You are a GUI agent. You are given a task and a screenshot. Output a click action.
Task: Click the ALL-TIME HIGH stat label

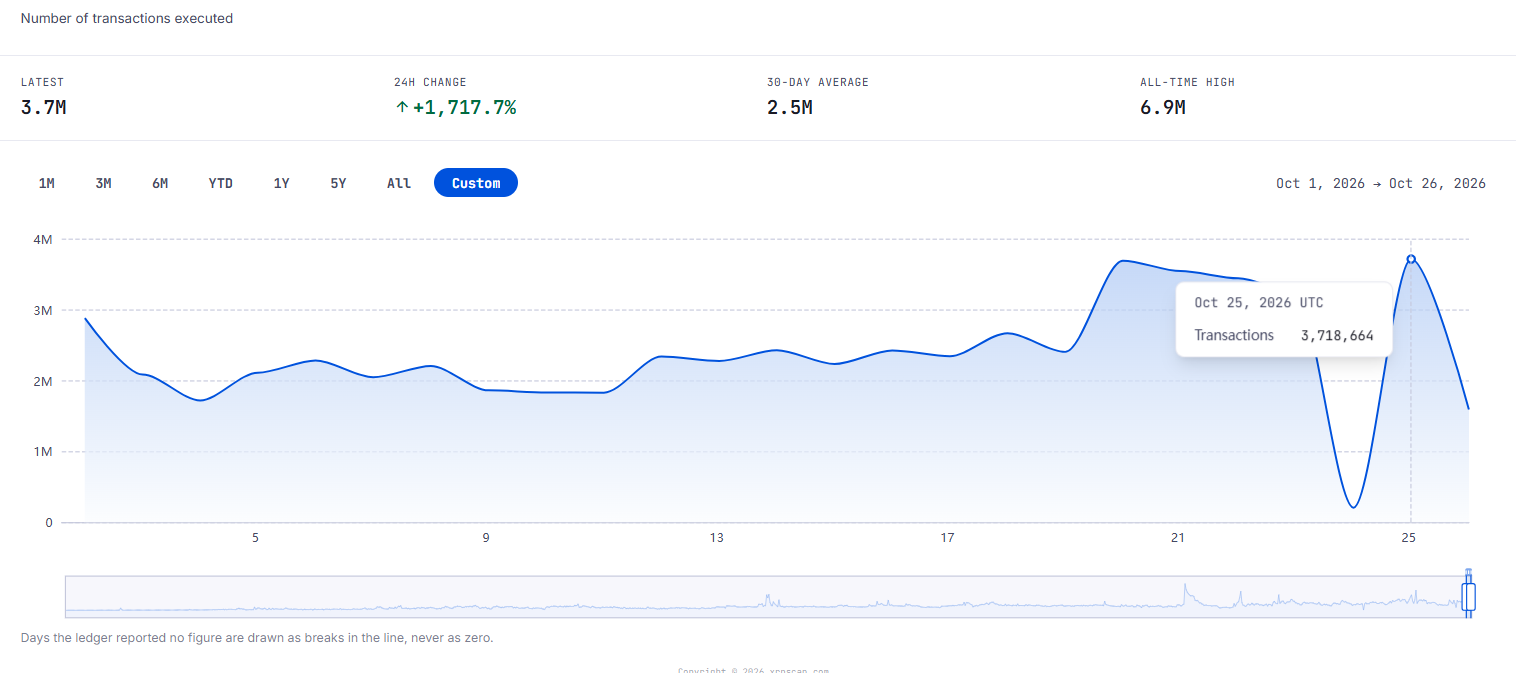coord(1187,82)
